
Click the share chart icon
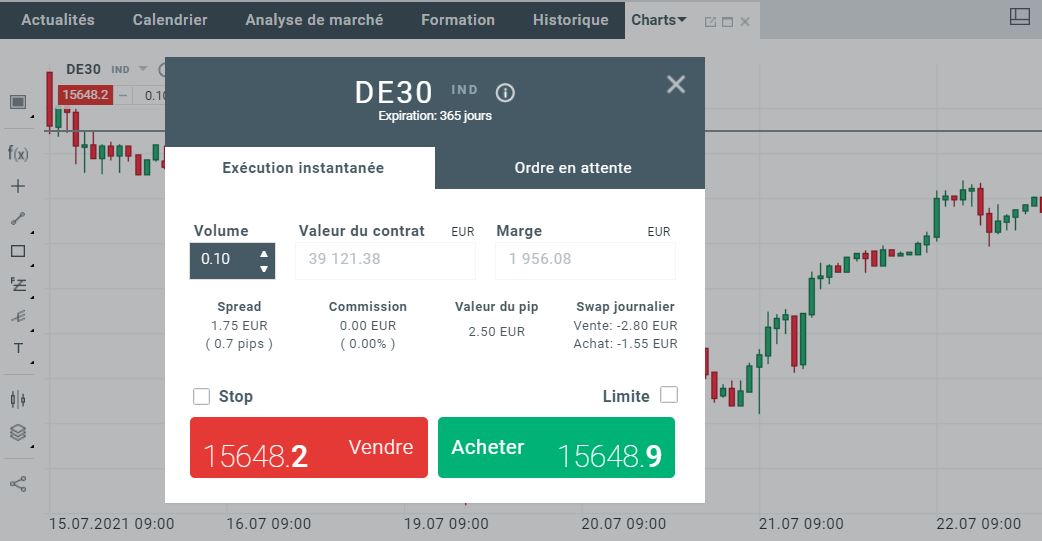(17, 484)
